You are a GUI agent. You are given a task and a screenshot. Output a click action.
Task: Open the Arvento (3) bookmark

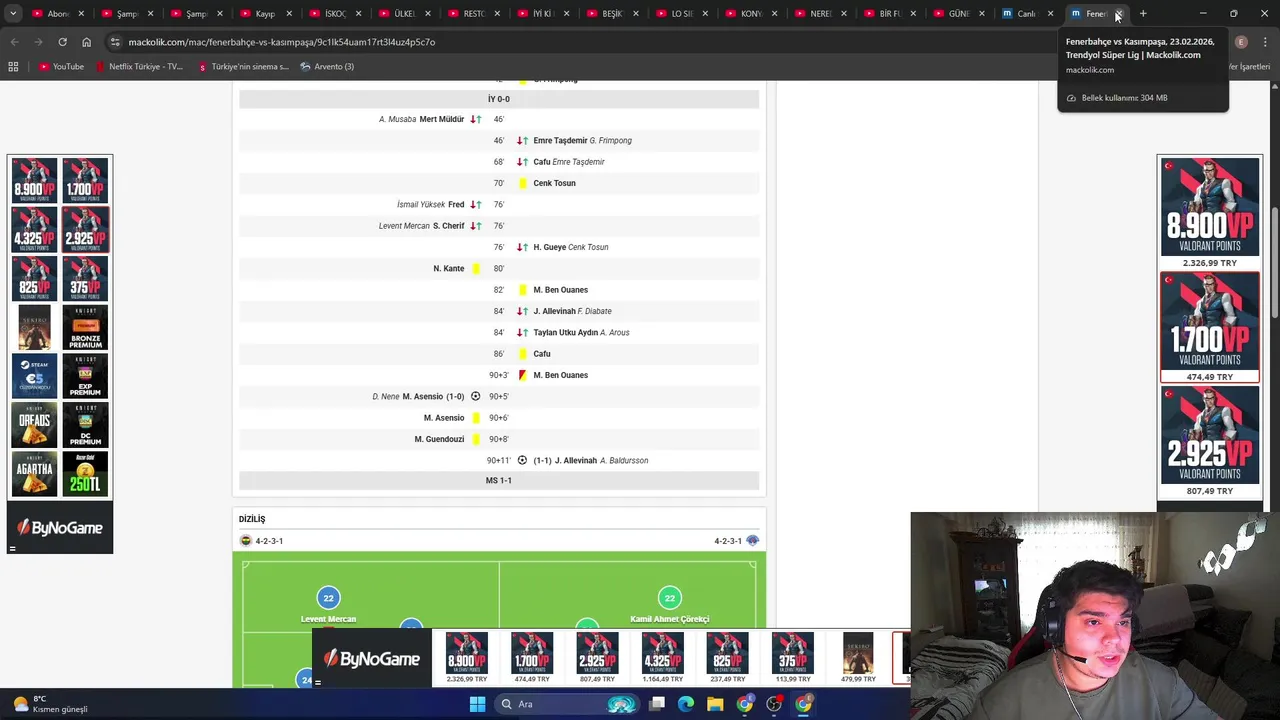coord(327,66)
